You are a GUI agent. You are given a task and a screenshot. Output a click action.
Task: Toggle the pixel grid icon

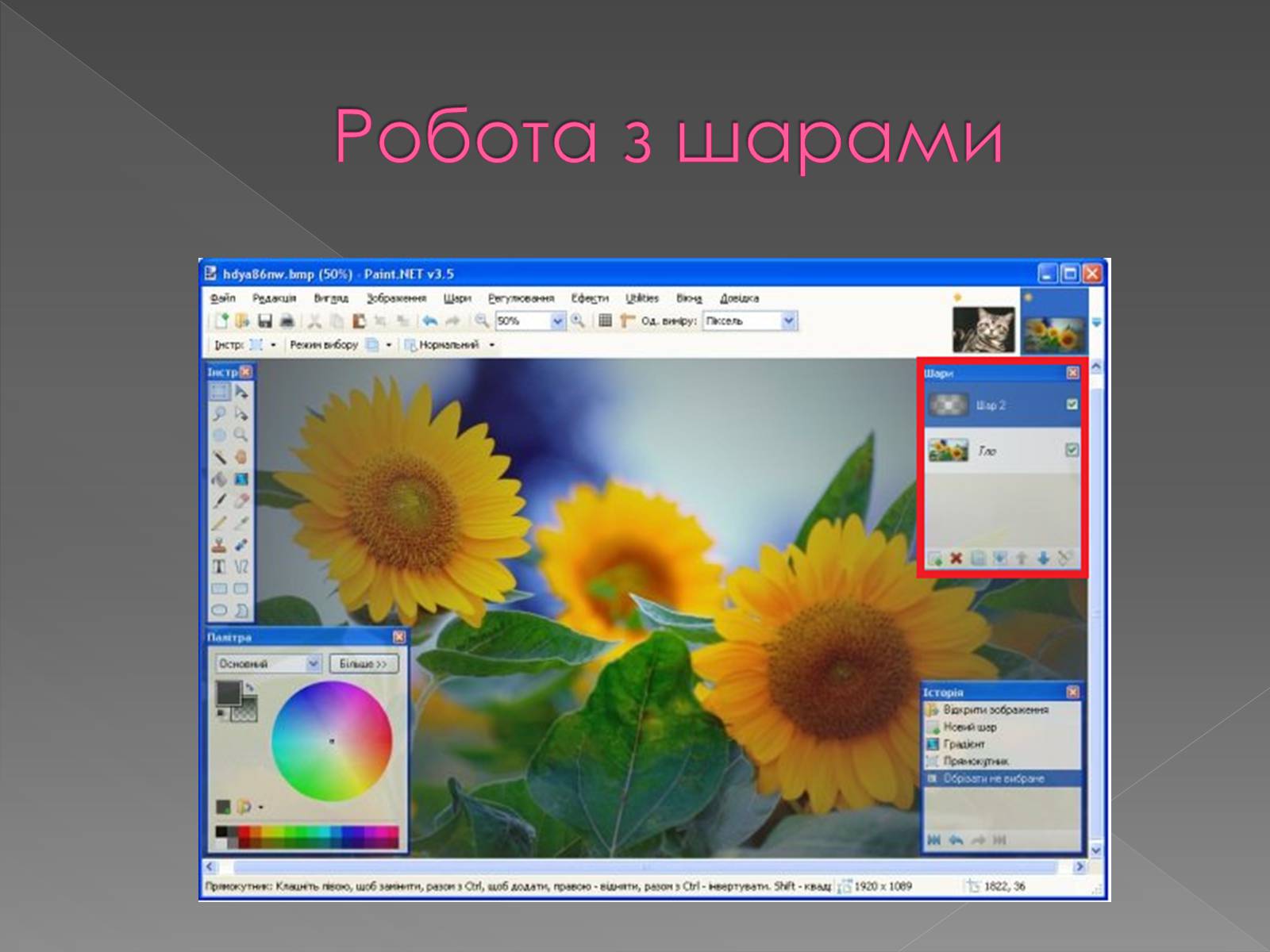click(605, 321)
